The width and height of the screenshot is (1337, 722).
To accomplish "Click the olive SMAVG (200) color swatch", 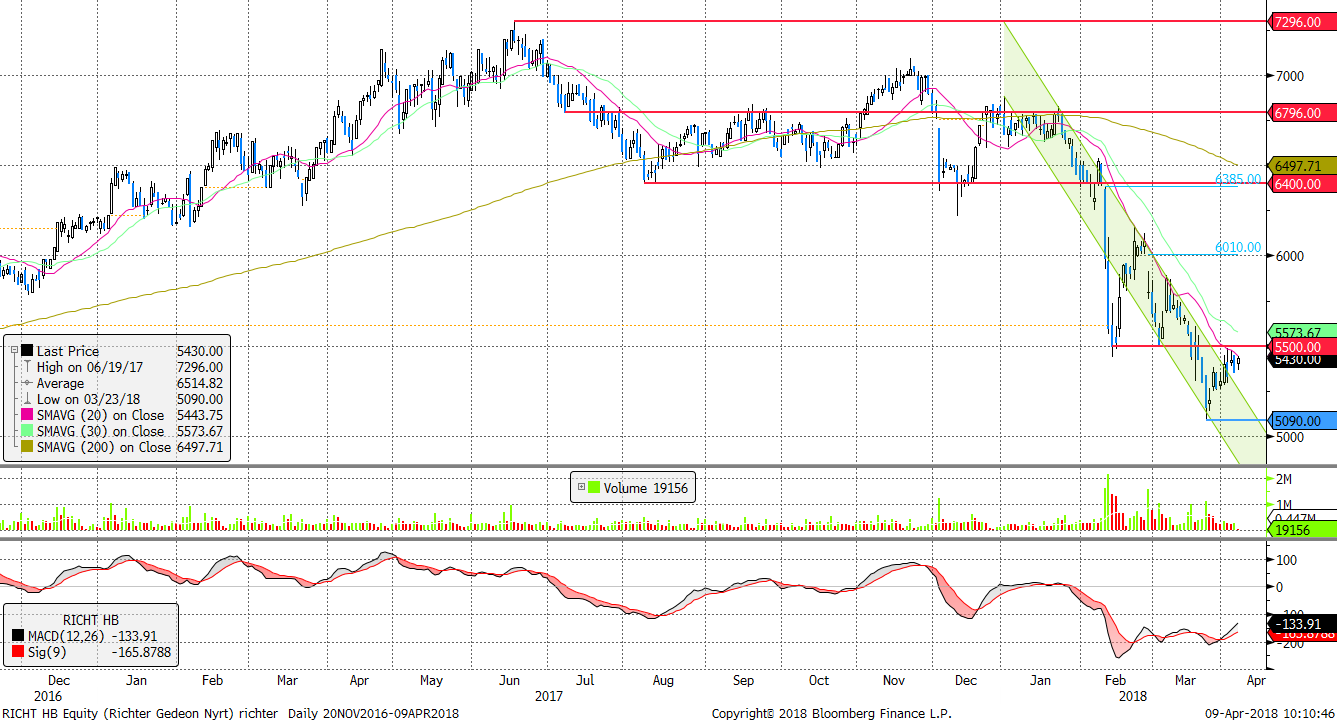I will [x=27, y=447].
